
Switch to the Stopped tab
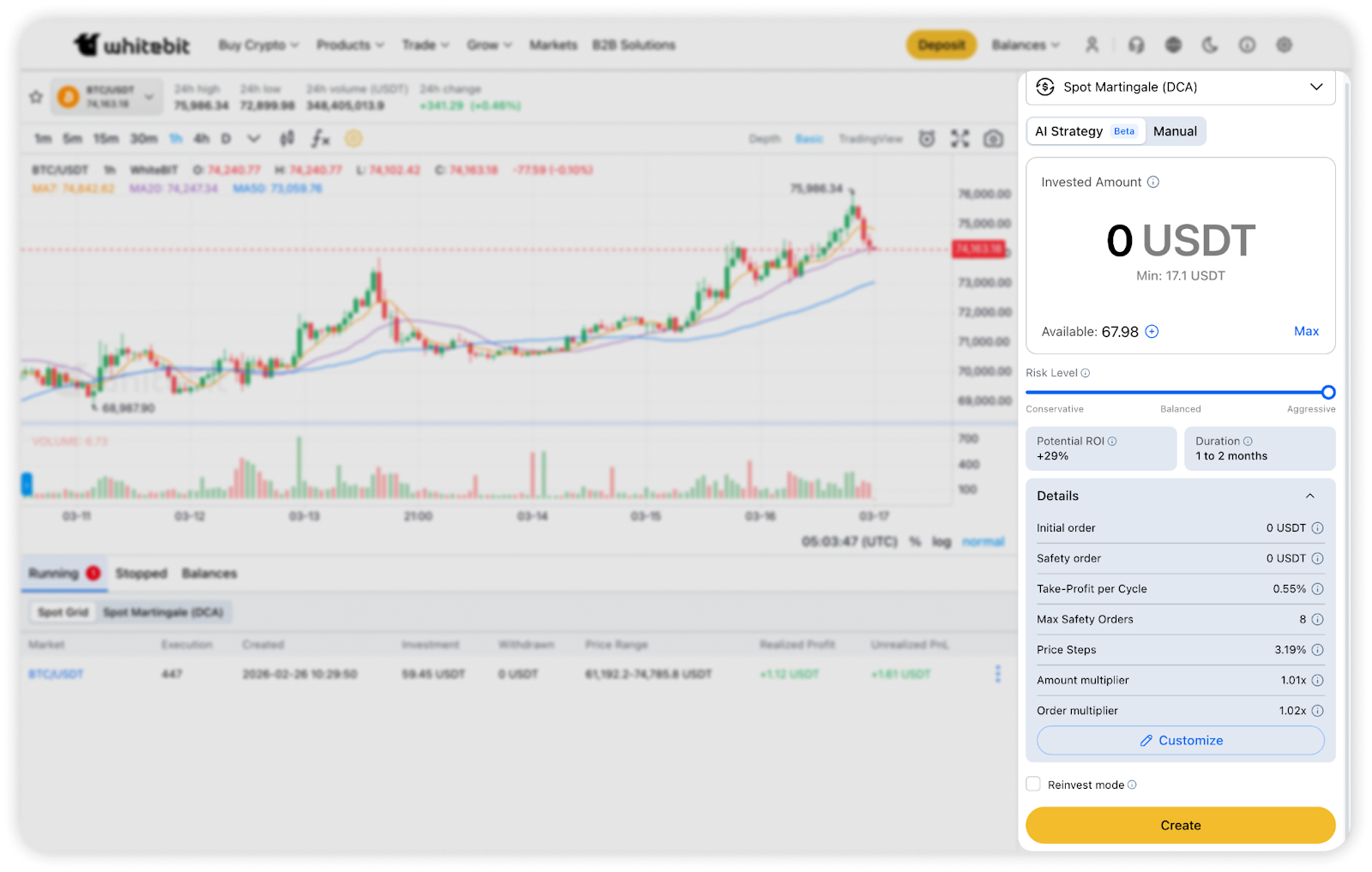point(141,574)
